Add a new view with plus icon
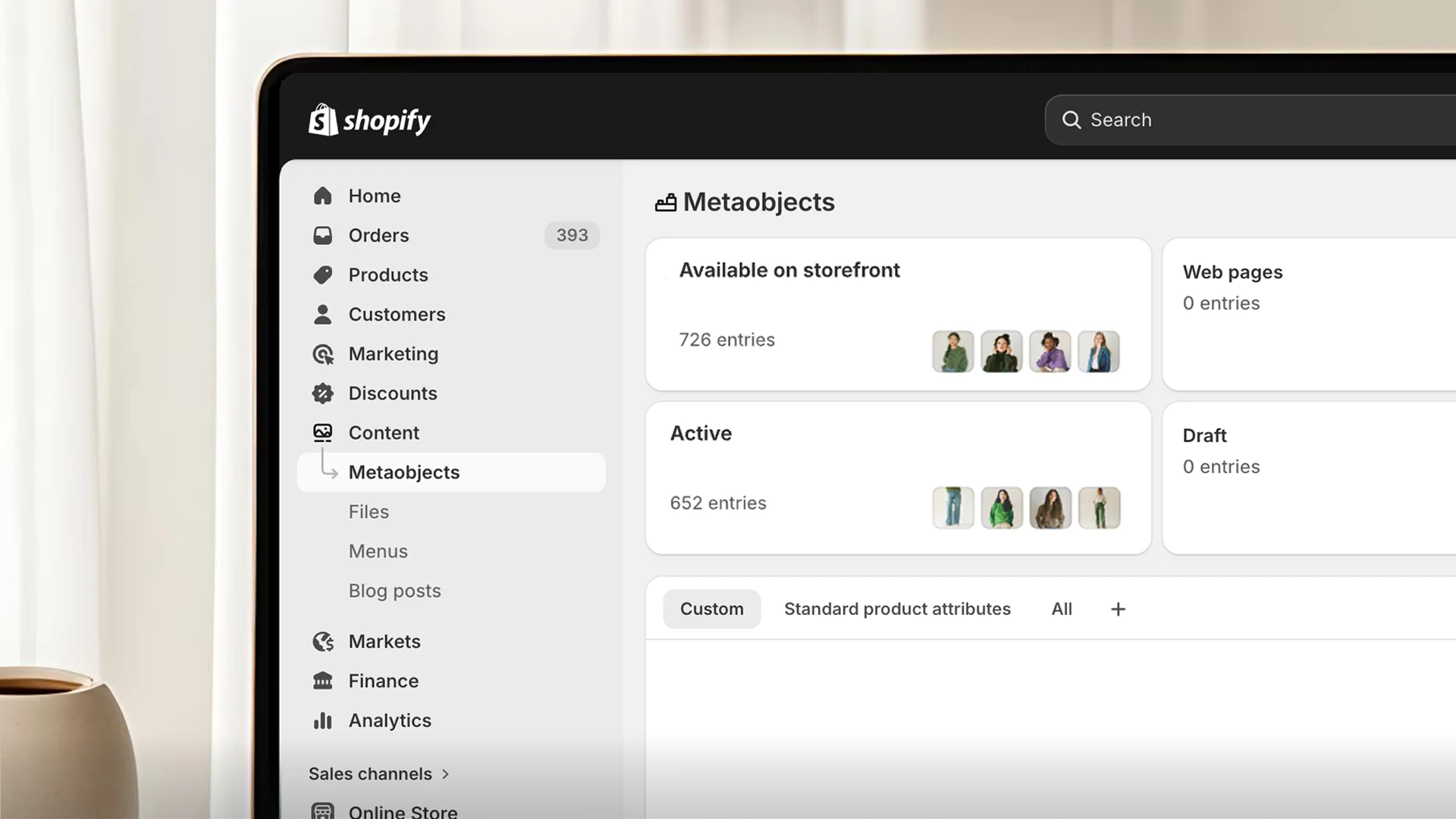The height and width of the screenshot is (819, 1456). (1118, 609)
